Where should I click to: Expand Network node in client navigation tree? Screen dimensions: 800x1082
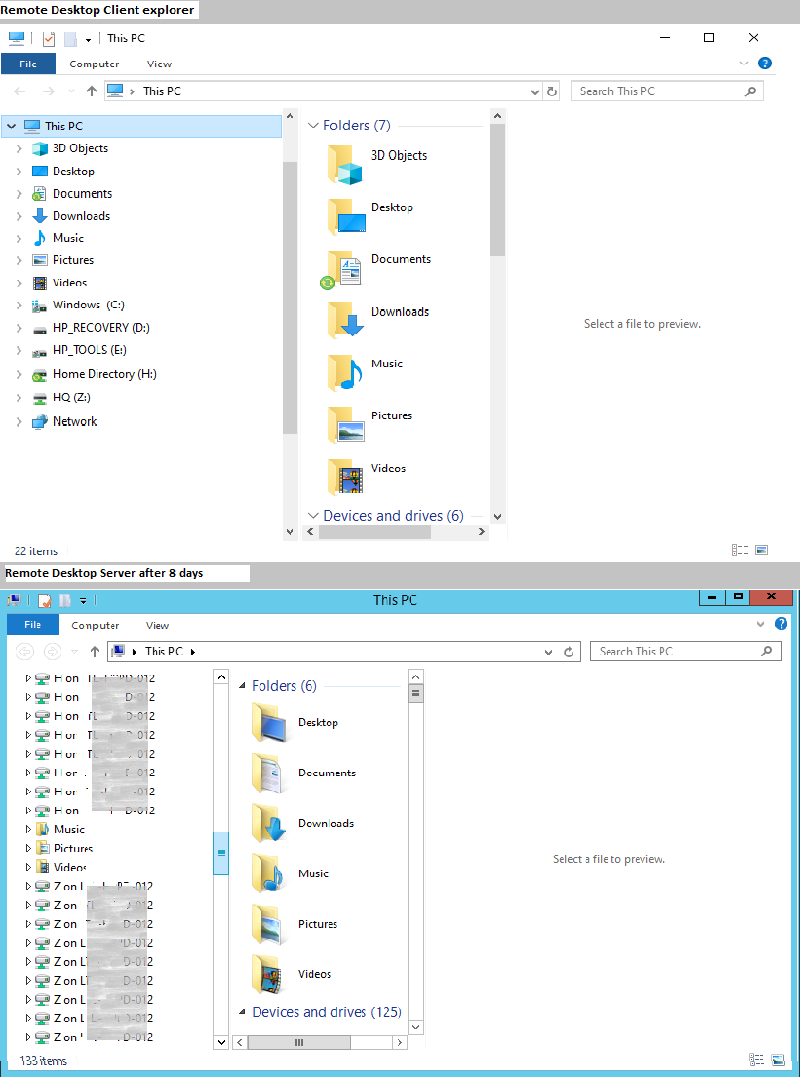(x=19, y=422)
